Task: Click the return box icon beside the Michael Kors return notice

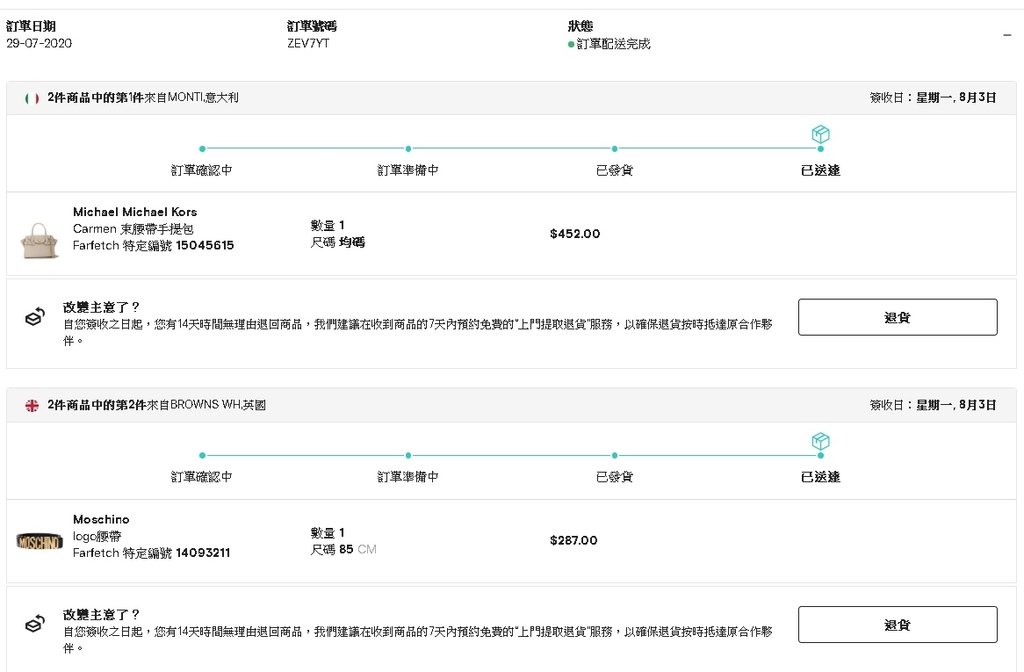Action: click(x=35, y=317)
